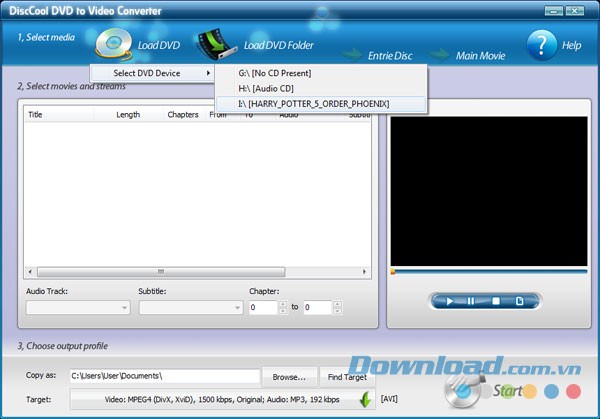The height and width of the screenshot is (419, 600).
Task: Click the green arrow on Target profile
Action: tap(365, 399)
